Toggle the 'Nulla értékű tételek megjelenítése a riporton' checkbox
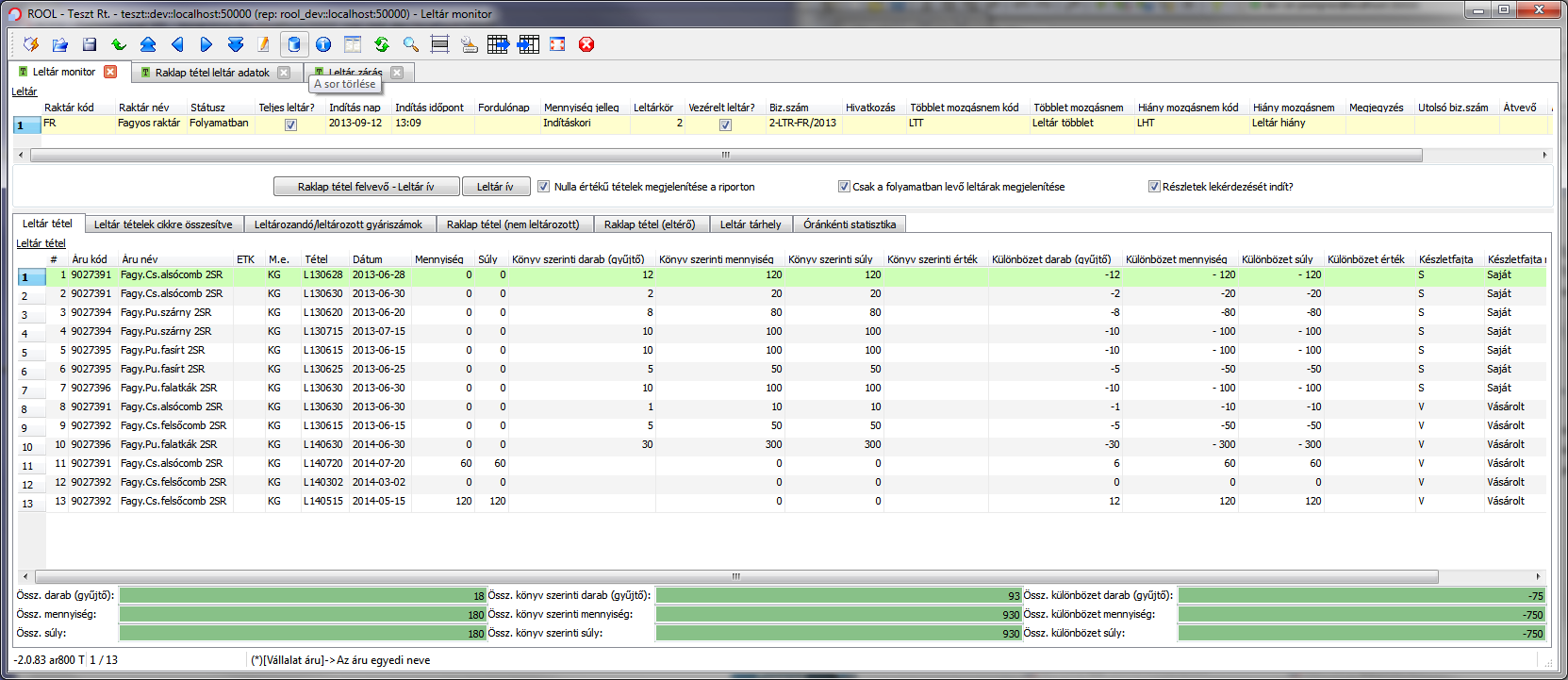The width and height of the screenshot is (1568, 680). (544, 187)
